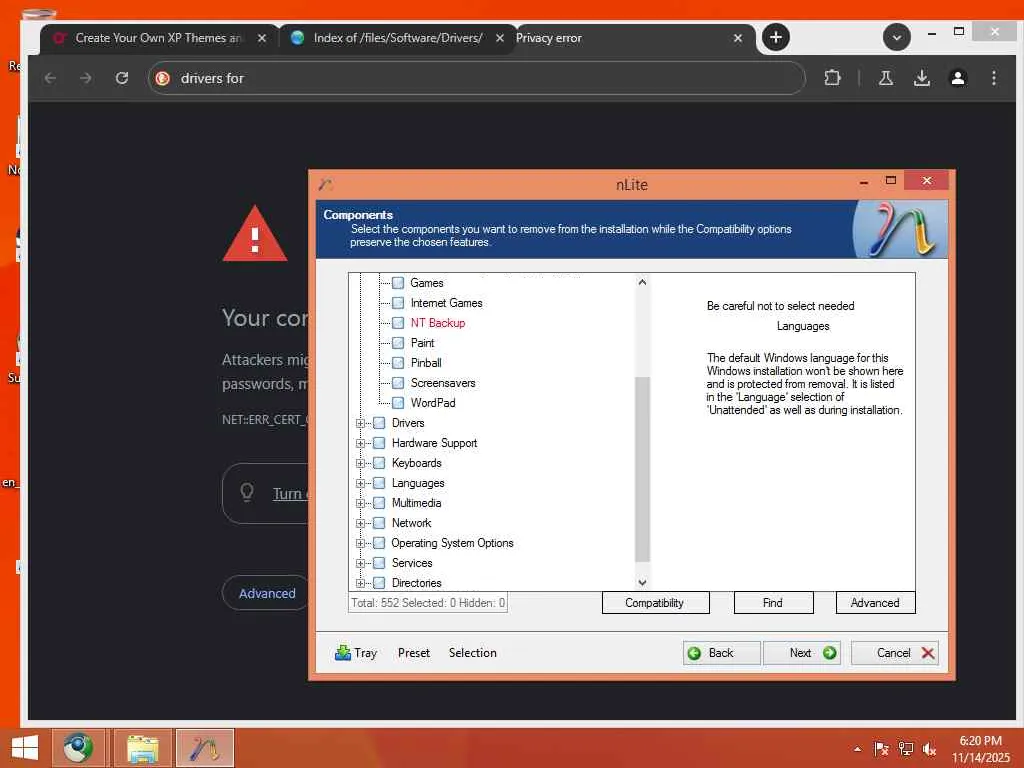
Task: Check the Games component checkbox
Action: [398, 283]
